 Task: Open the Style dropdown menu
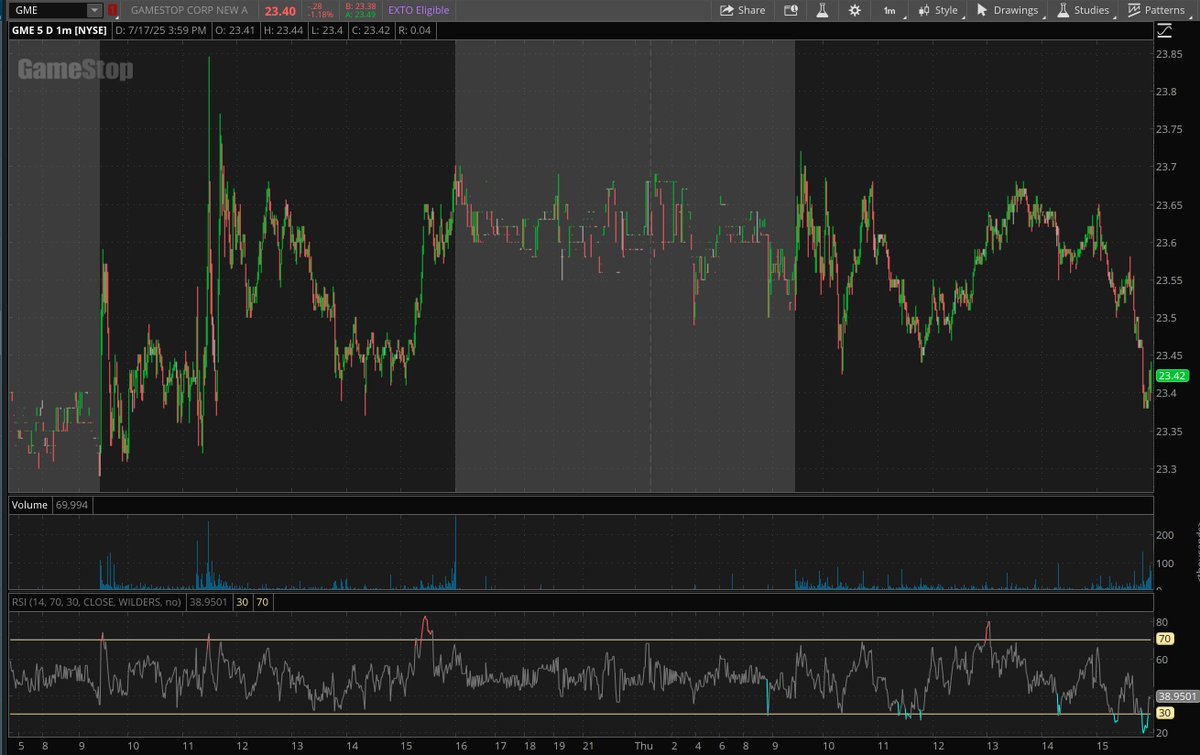(938, 10)
